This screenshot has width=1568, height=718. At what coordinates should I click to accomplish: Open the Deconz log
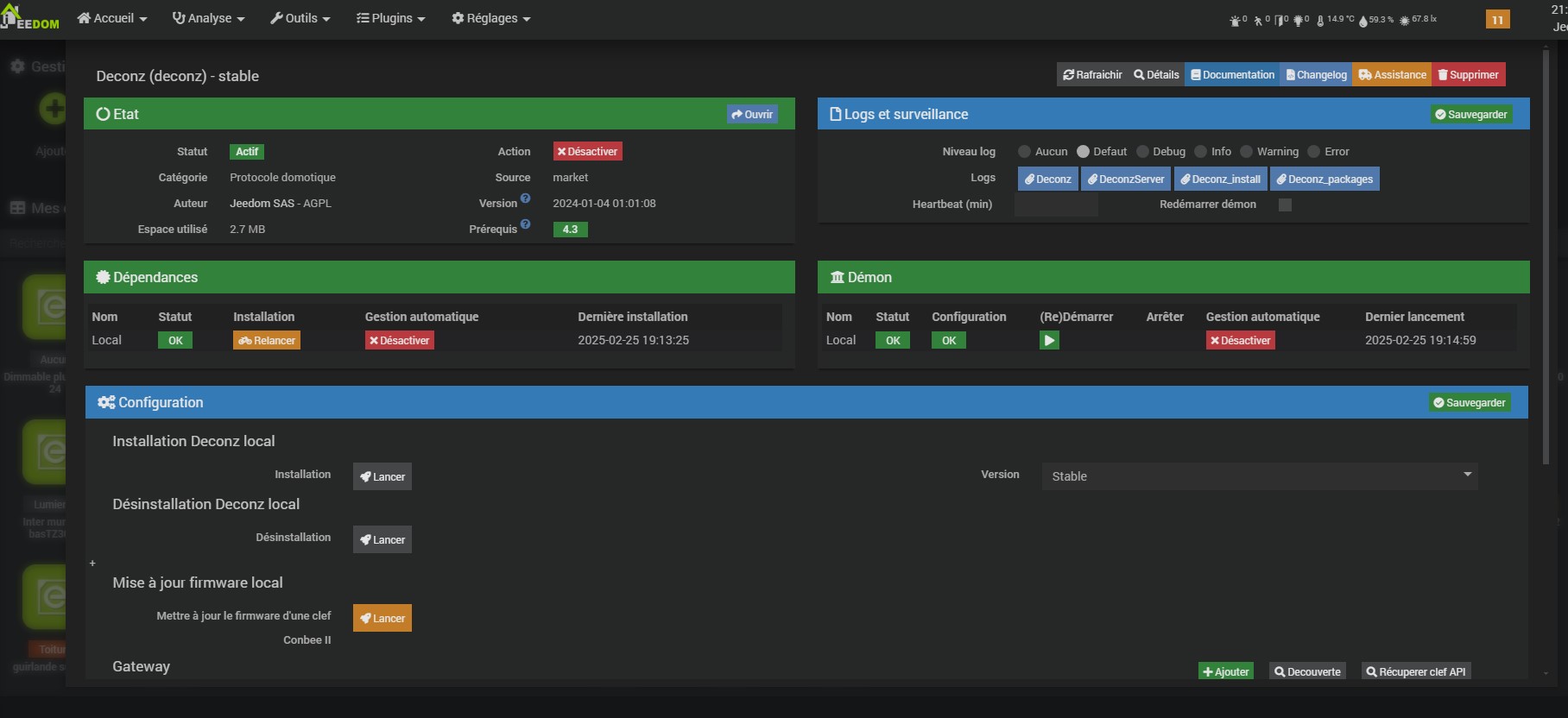click(x=1047, y=179)
